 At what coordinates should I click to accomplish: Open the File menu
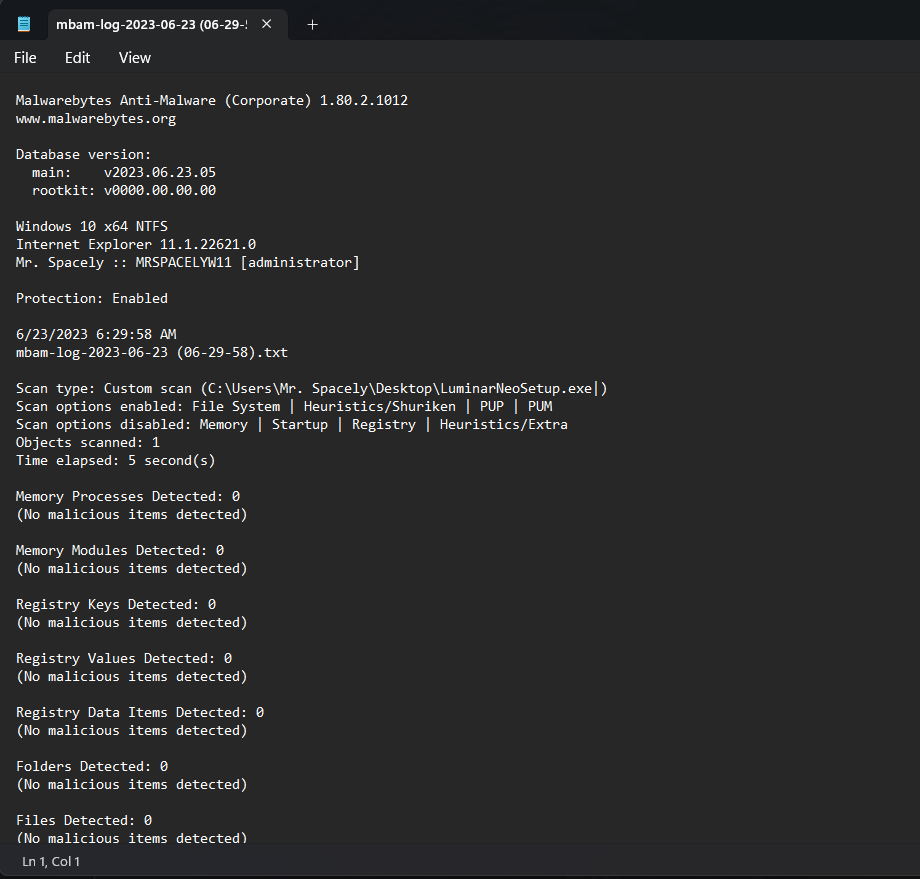[25, 58]
